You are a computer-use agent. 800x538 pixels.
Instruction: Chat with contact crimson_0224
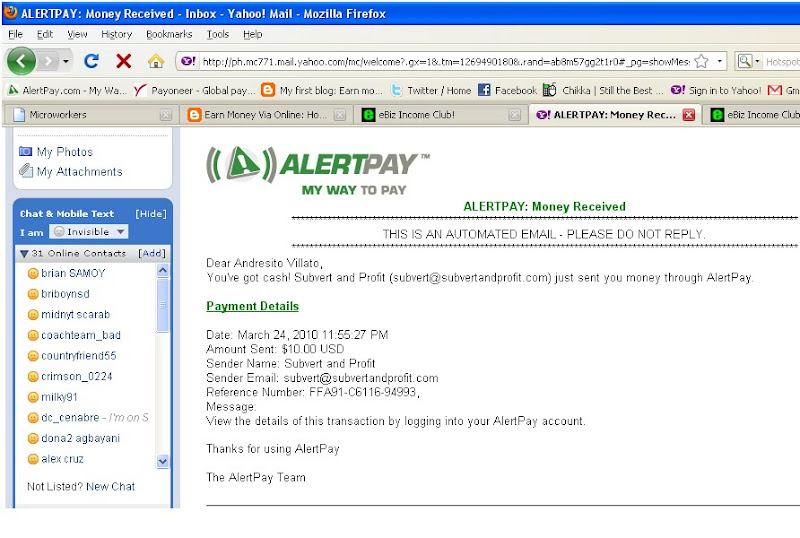[77, 376]
